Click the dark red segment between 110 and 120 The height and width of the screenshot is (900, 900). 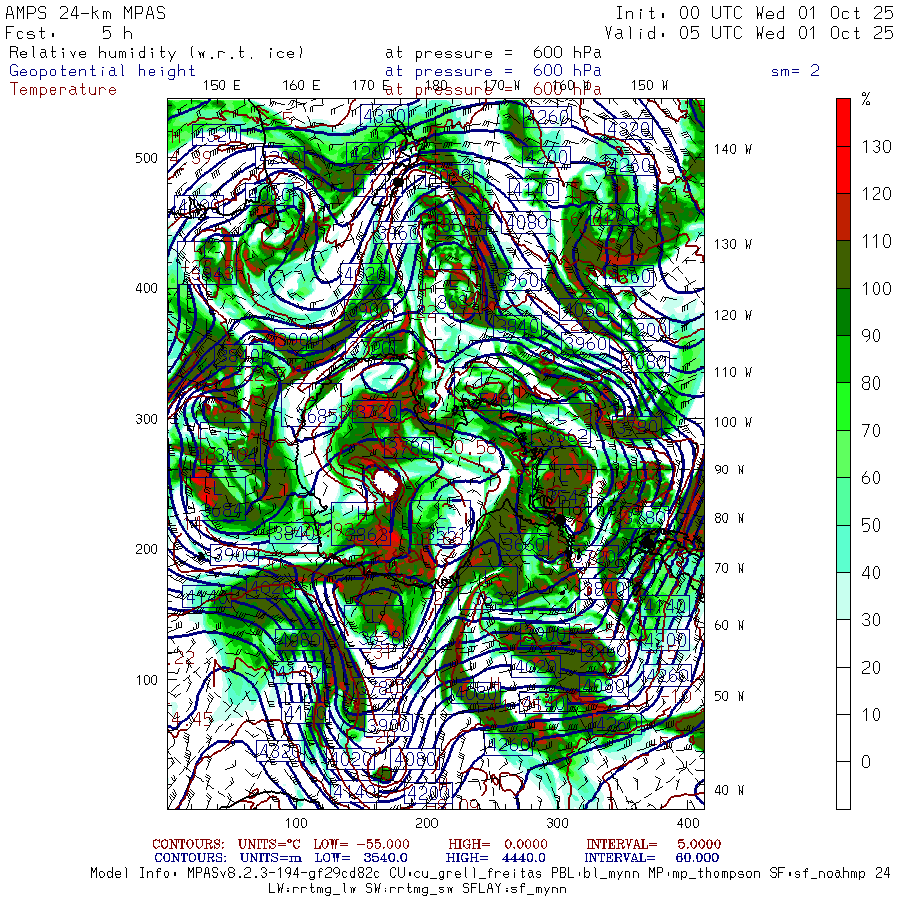[843, 217]
